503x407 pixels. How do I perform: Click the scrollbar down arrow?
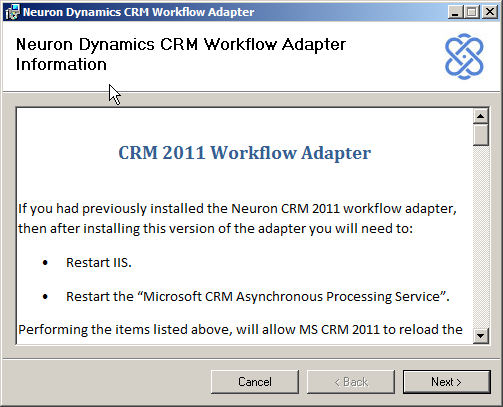(x=480, y=336)
